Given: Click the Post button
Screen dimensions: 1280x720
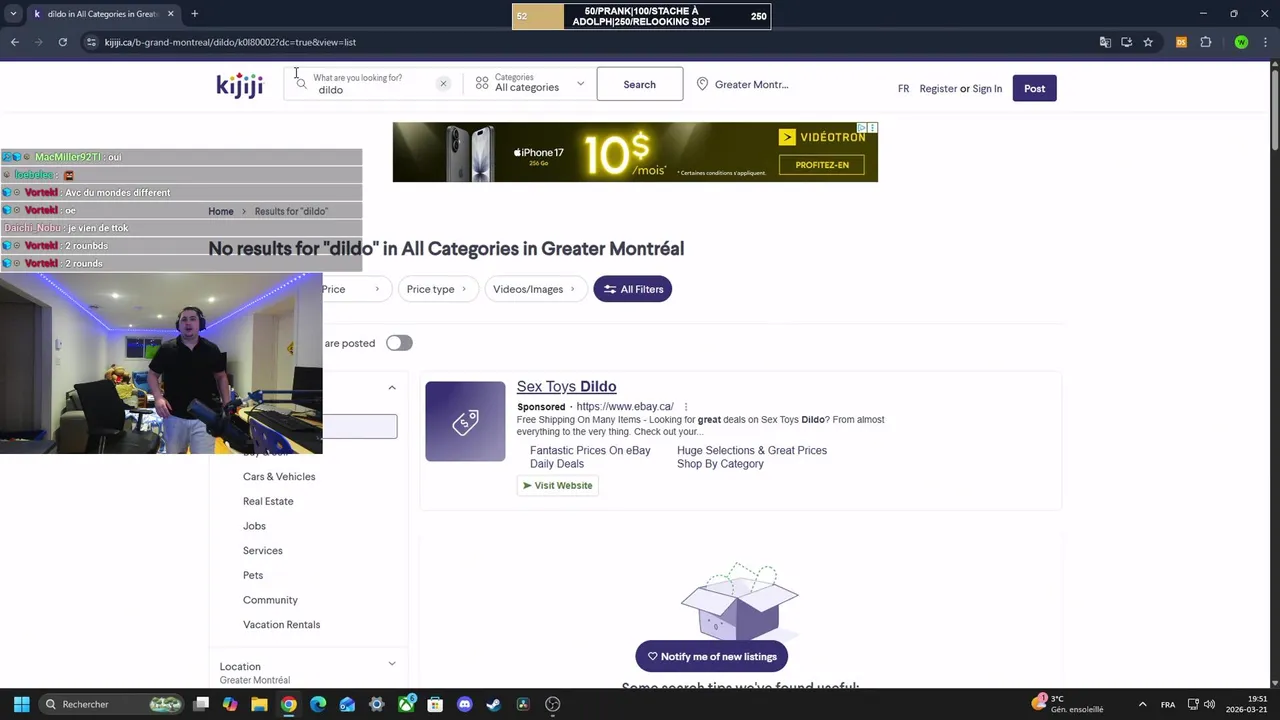Looking at the screenshot, I should tap(1034, 88).
